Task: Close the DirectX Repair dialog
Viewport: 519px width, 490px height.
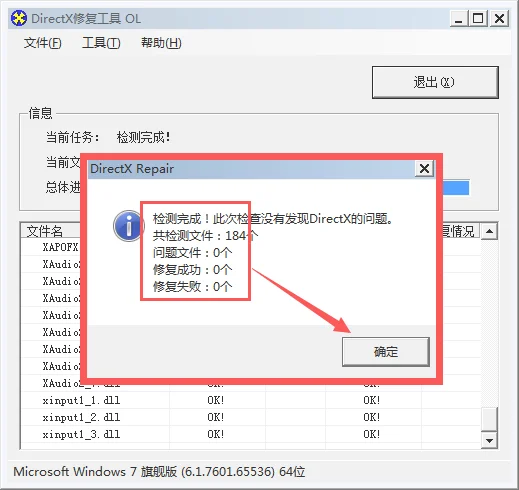Action: [424, 169]
